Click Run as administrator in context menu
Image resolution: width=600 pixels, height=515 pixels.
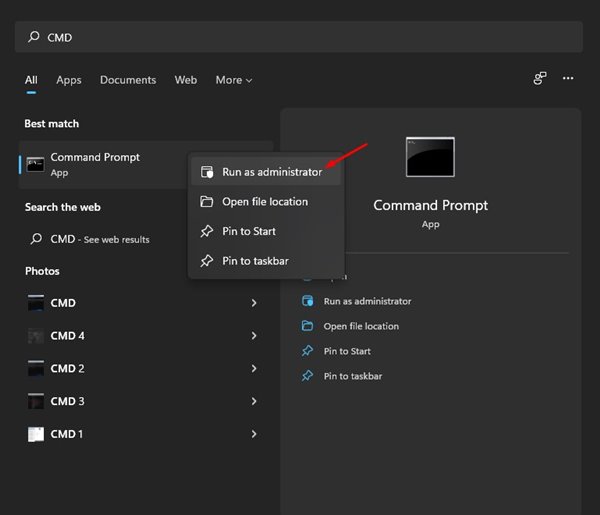[271, 172]
